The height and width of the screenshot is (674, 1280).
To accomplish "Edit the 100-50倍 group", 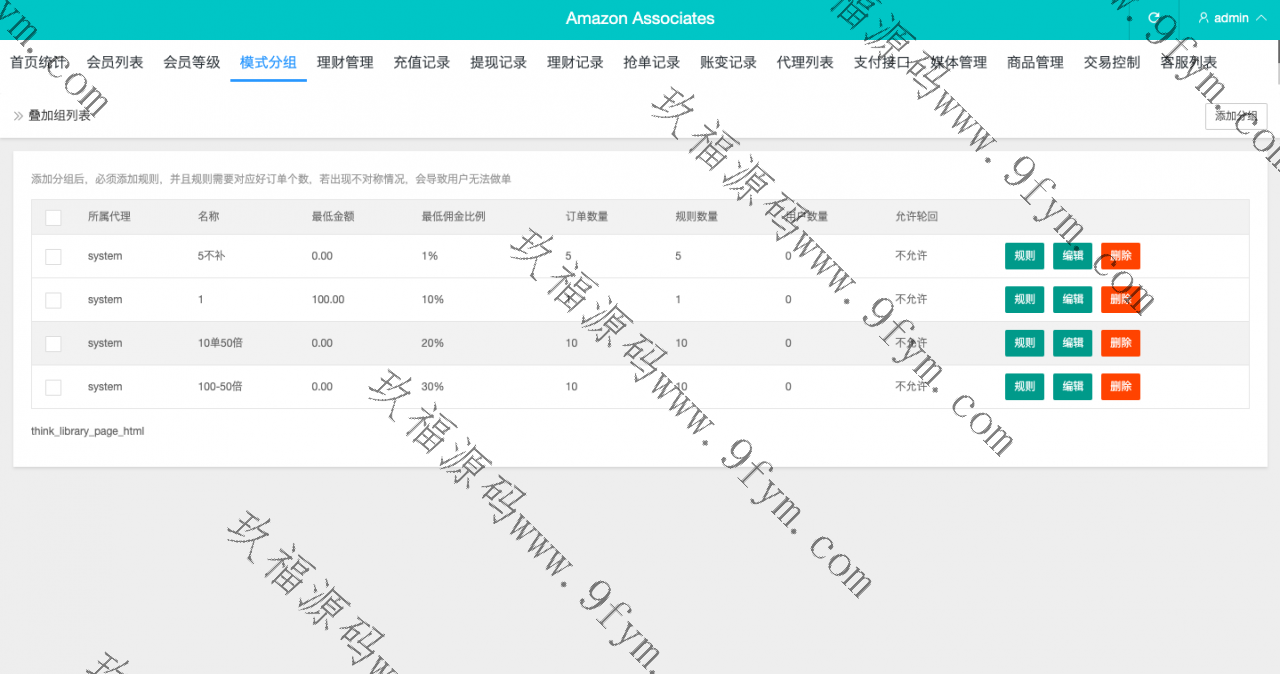I will tap(1072, 387).
